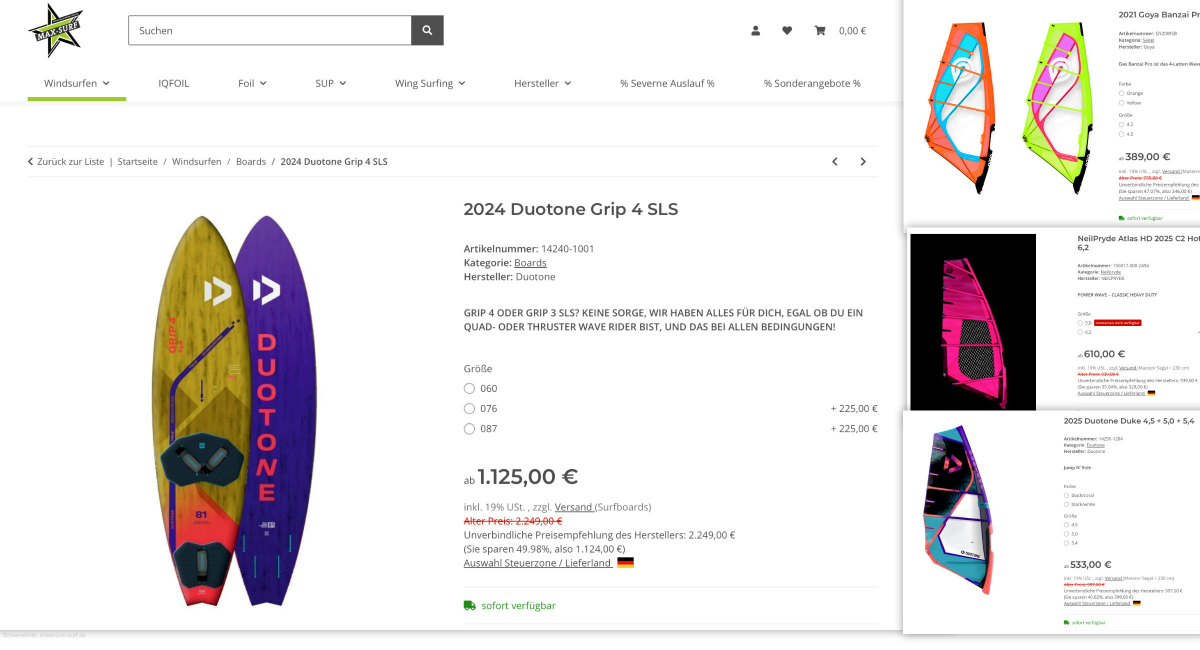Click 'Auswahl Steuerzone / Lieferland' link
The image size is (1200, 650).
coord(536,562)
